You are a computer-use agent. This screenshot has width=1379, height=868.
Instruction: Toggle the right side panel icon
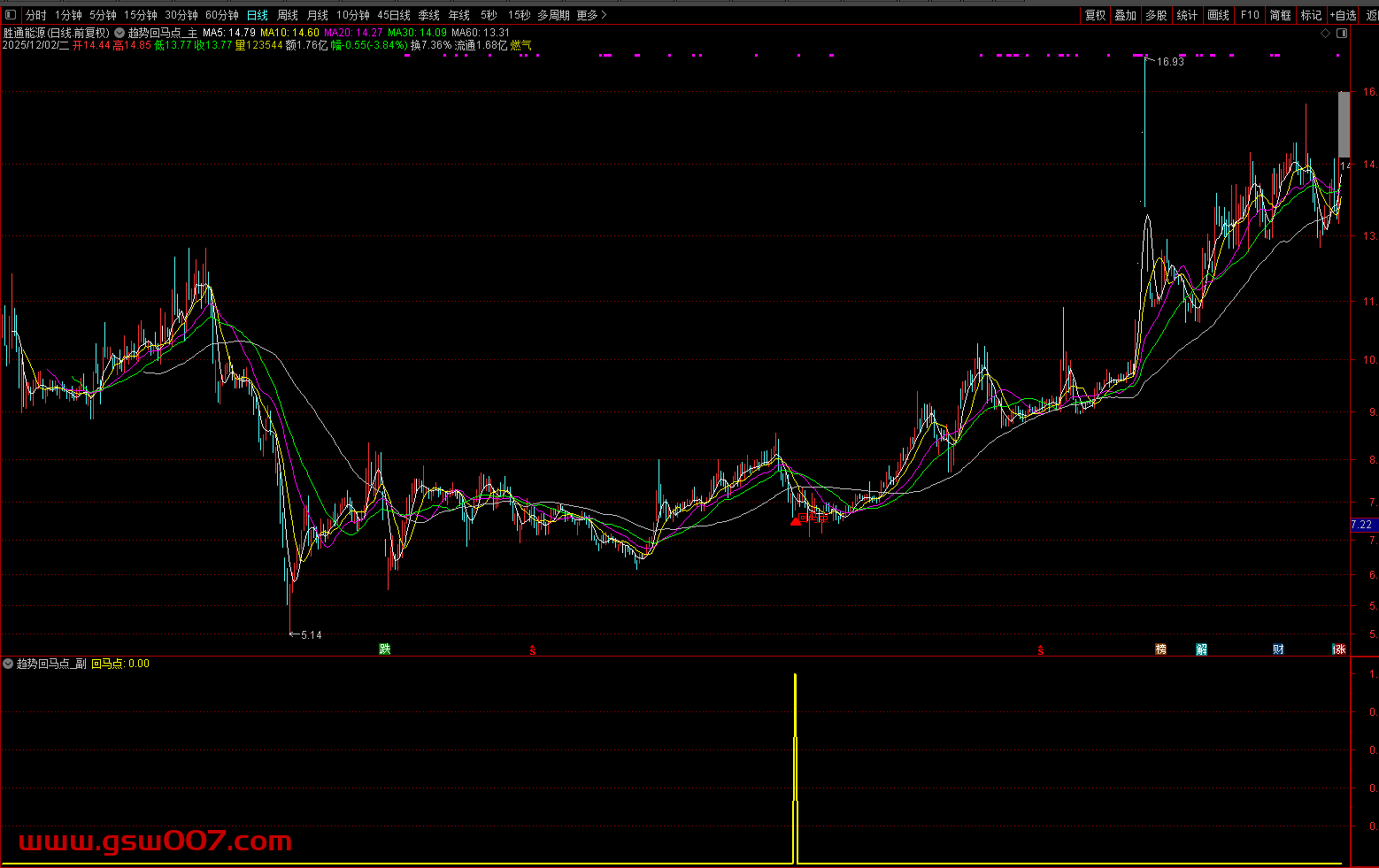point(1342,33)
